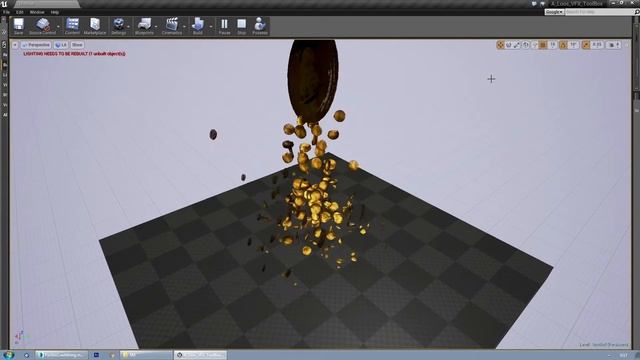Switch to Unreal Editor taskbar button
Screen dimensions: 640x360
[x=200, y=355]
